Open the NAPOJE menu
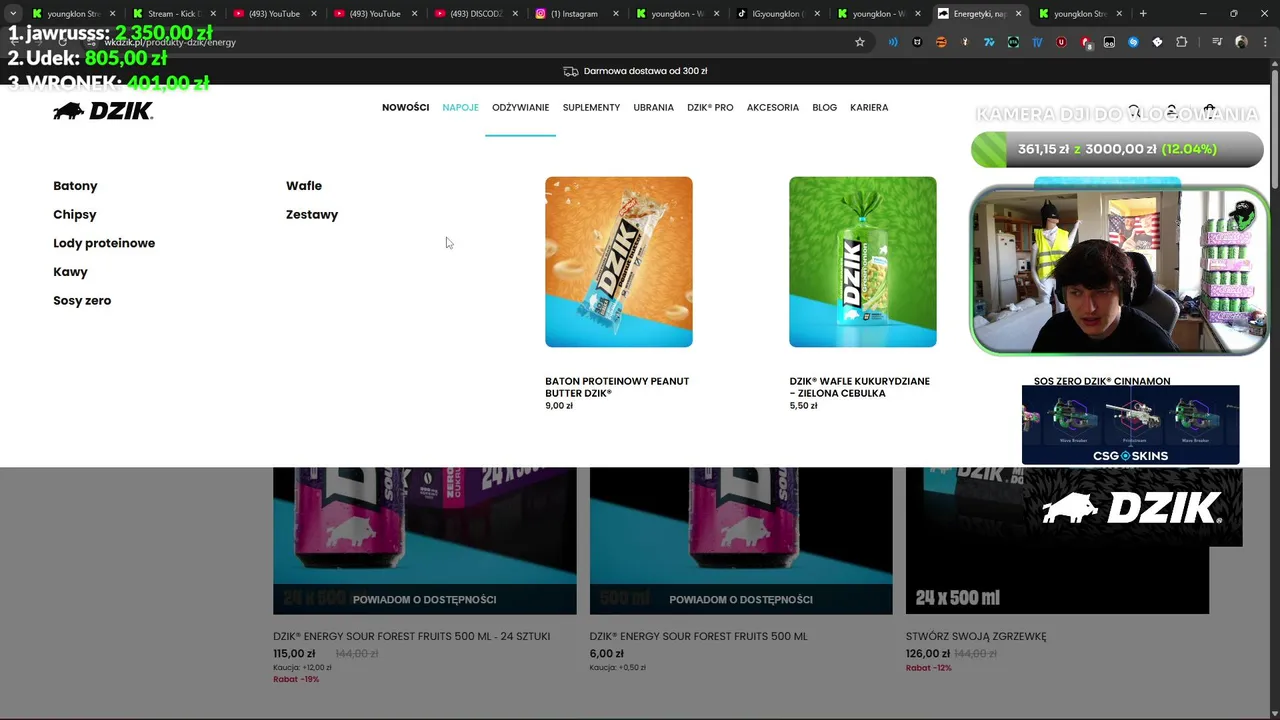This screenshot has height=720, width=1280. coord(460,107)
